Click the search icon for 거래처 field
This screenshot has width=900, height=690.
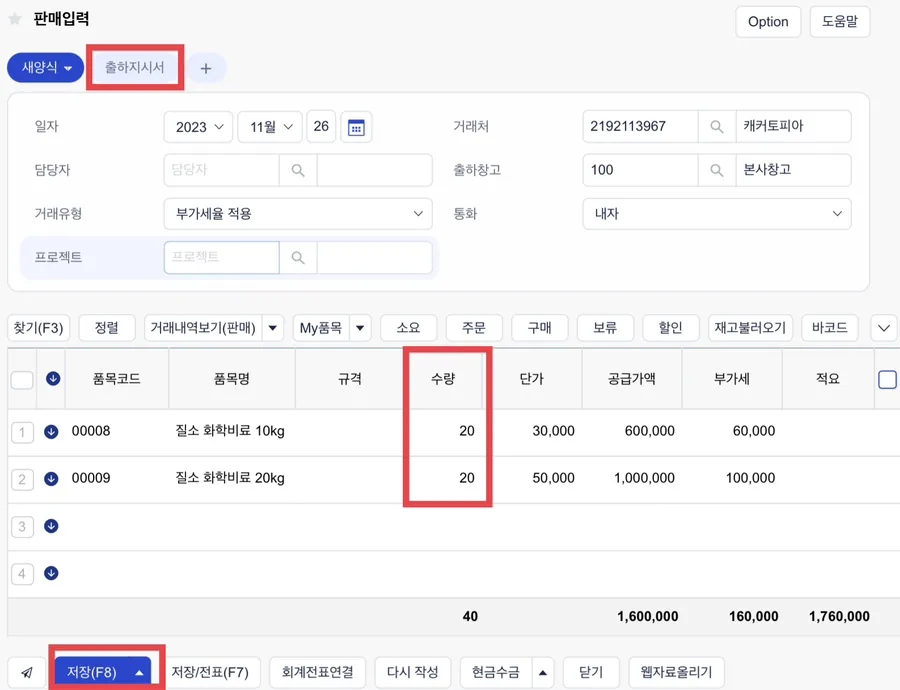716,126
